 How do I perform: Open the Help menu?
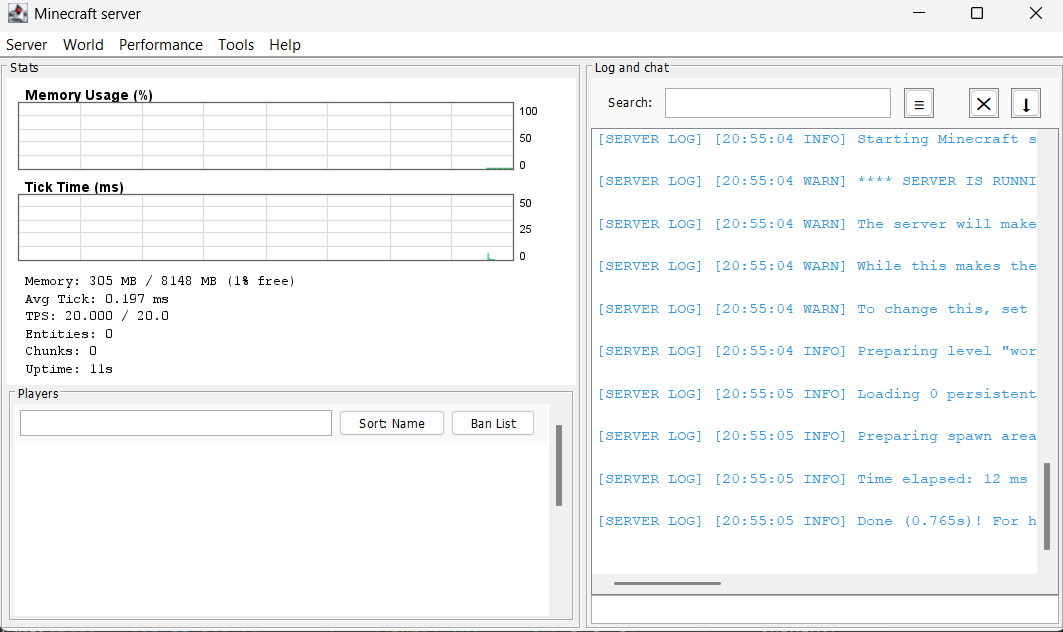[x=285, y=45]
